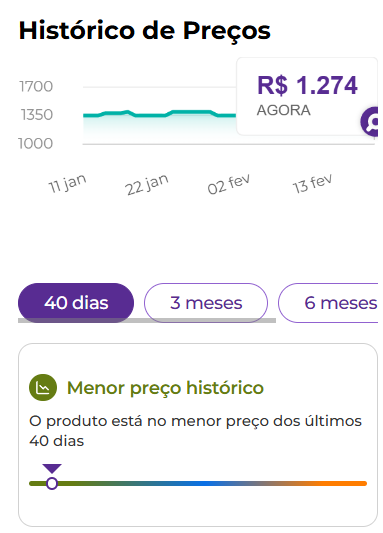Click the 13 fev date label
The height and width of the screenshot is (533, 383).
pos(312,184)
